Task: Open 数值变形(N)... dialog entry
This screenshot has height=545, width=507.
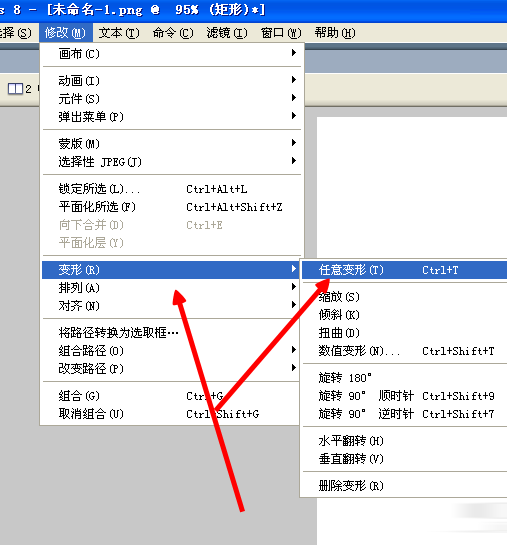Action: [x=404, y=351]
